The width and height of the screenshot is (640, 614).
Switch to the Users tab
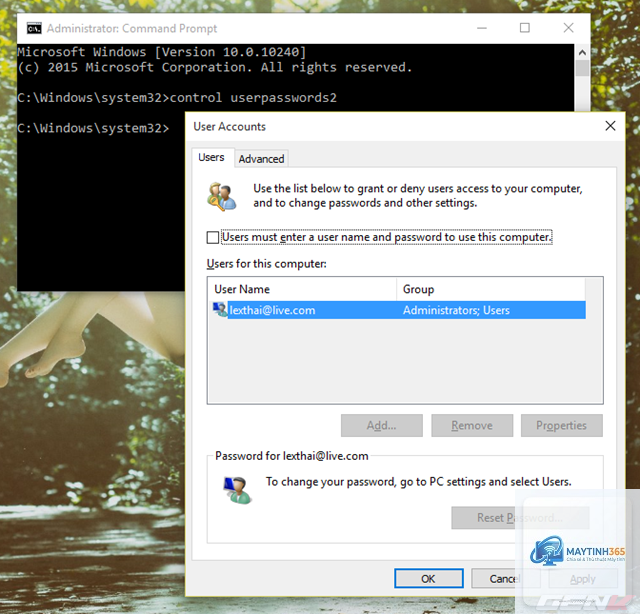(211, 158)
